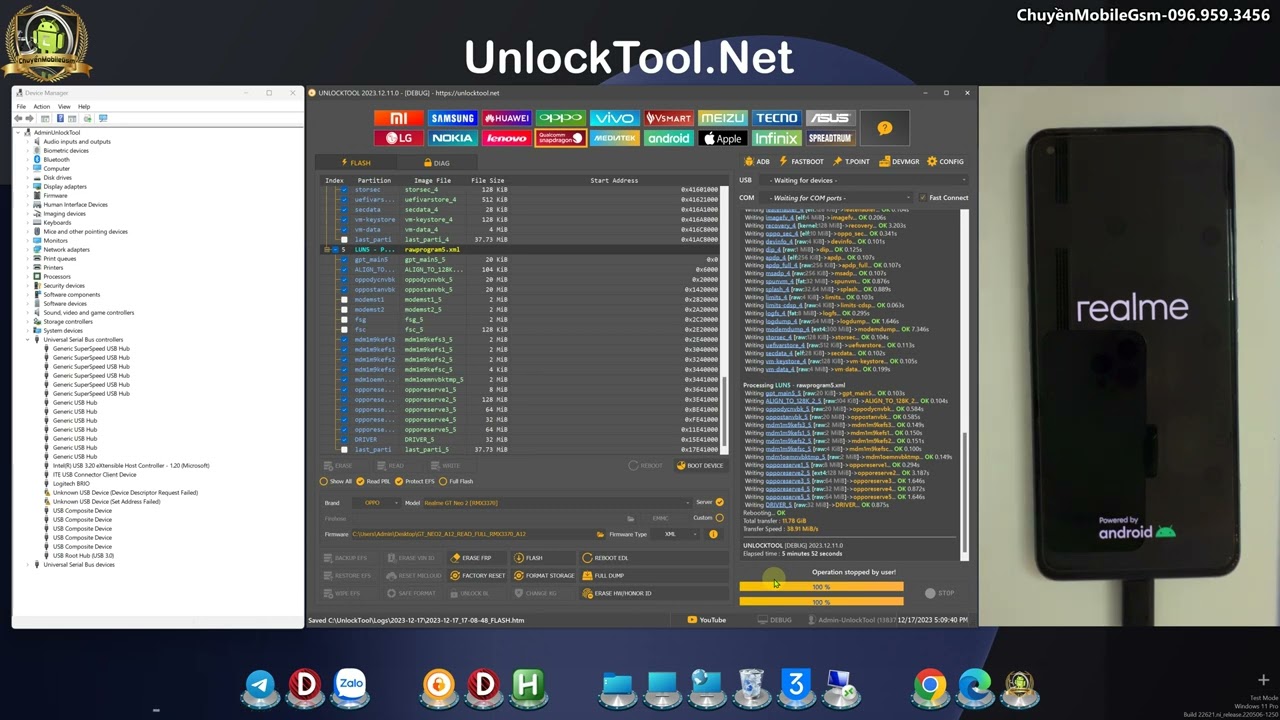Open the CONFIG settings
This screenshot has height=720, width=1280.
point(945,161)
